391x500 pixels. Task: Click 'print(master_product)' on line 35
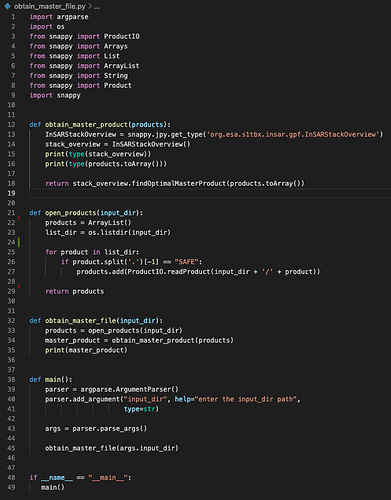point(86,350)
